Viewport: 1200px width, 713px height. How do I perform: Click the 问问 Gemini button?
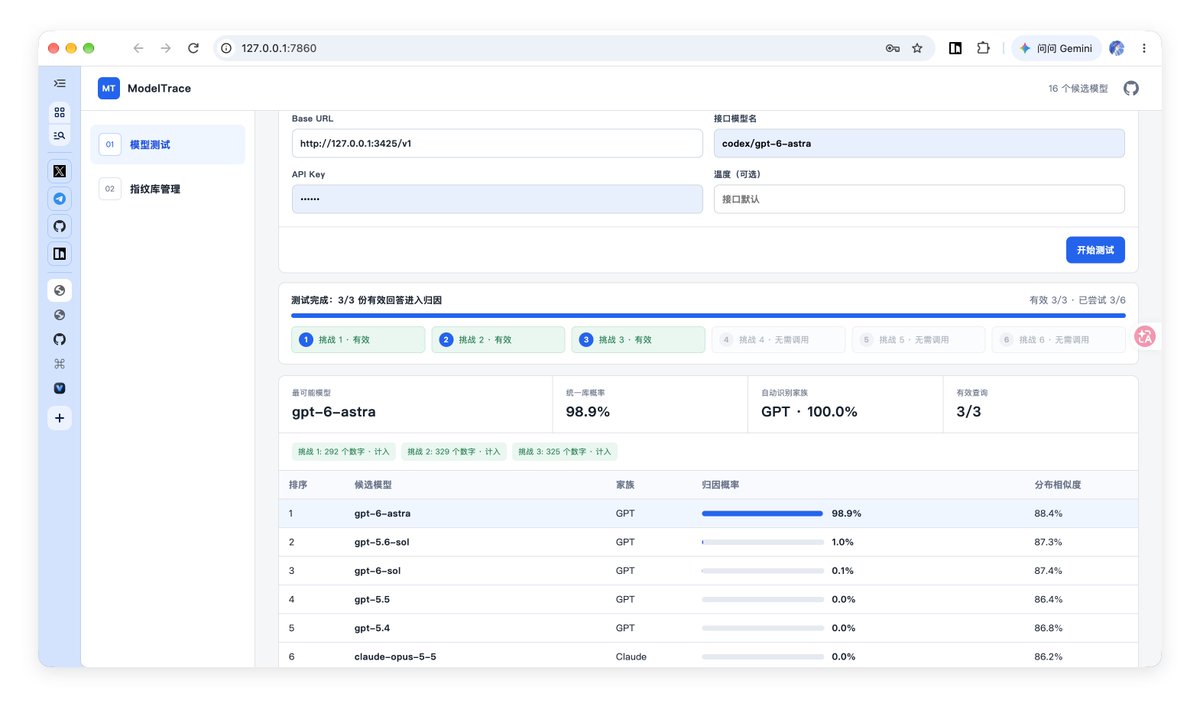tap(1056, 48)
